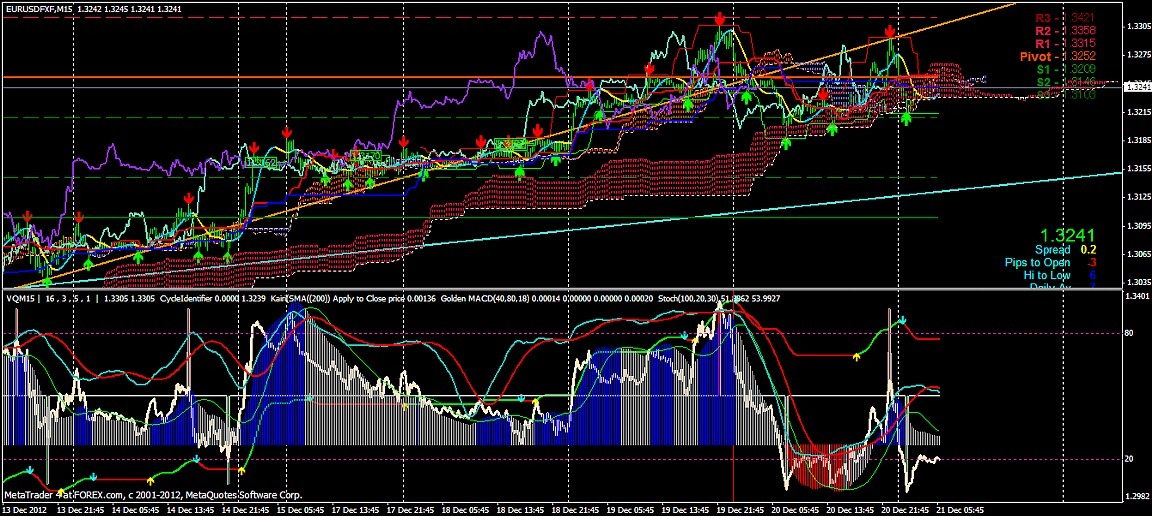
Task: Click the 20 level label on indicator scale
Action: click(1128, 459)
